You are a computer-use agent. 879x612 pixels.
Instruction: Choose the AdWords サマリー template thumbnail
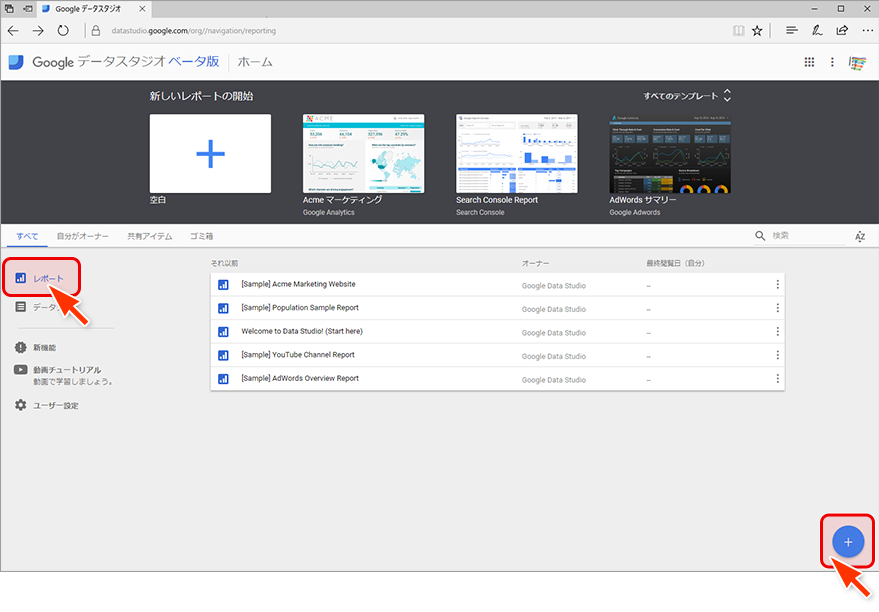(x=670, y=154)
